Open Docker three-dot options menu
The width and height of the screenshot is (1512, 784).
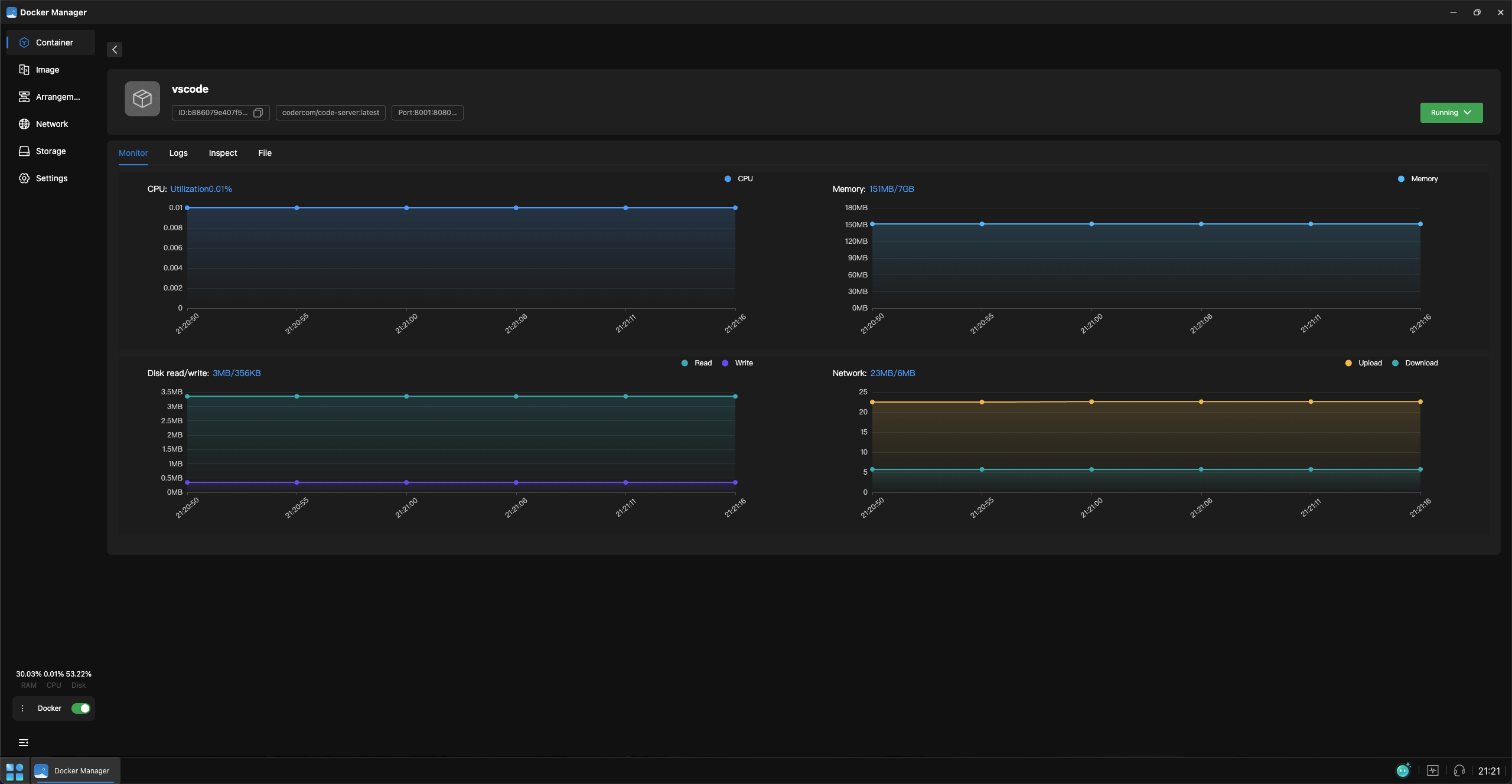pyautogui.click(x=22, y=708)
